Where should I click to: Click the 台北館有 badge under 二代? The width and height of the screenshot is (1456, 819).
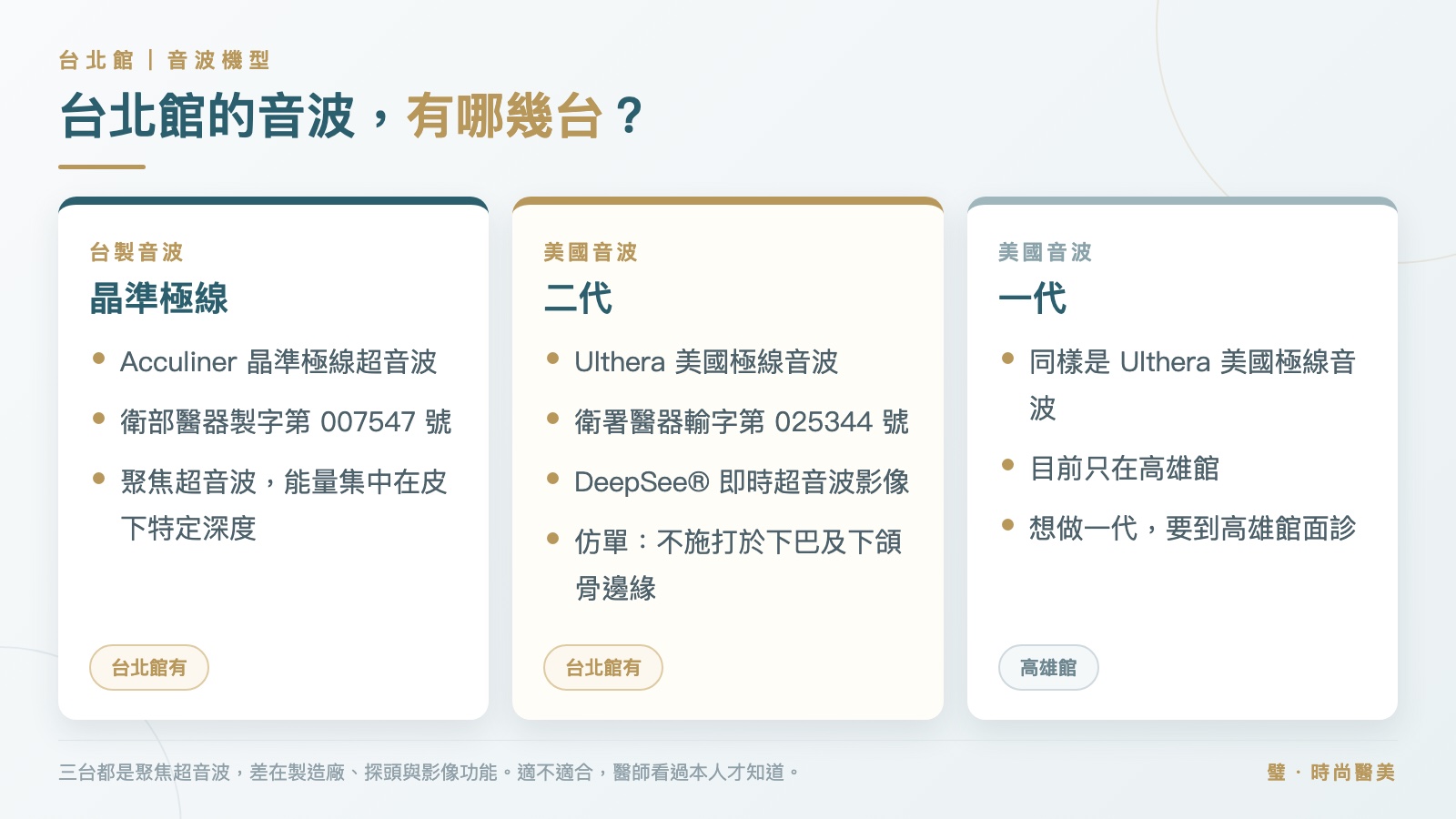click(603, 668)
